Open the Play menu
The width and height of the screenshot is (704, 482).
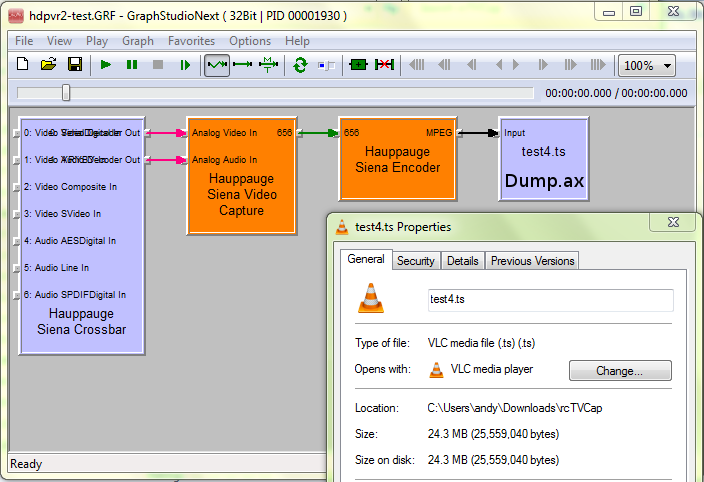pyautogui.click(x=97, y=41)
